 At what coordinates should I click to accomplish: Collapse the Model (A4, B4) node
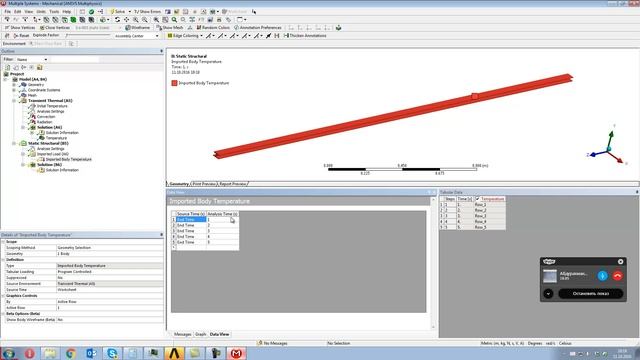point(6,79)
